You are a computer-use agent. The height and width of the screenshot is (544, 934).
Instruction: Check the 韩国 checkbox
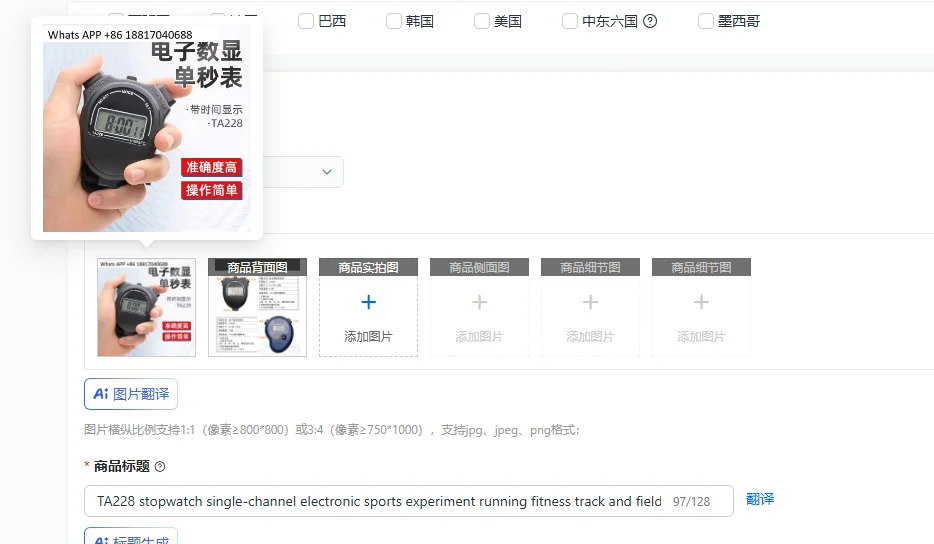click(x=394, y=21)
